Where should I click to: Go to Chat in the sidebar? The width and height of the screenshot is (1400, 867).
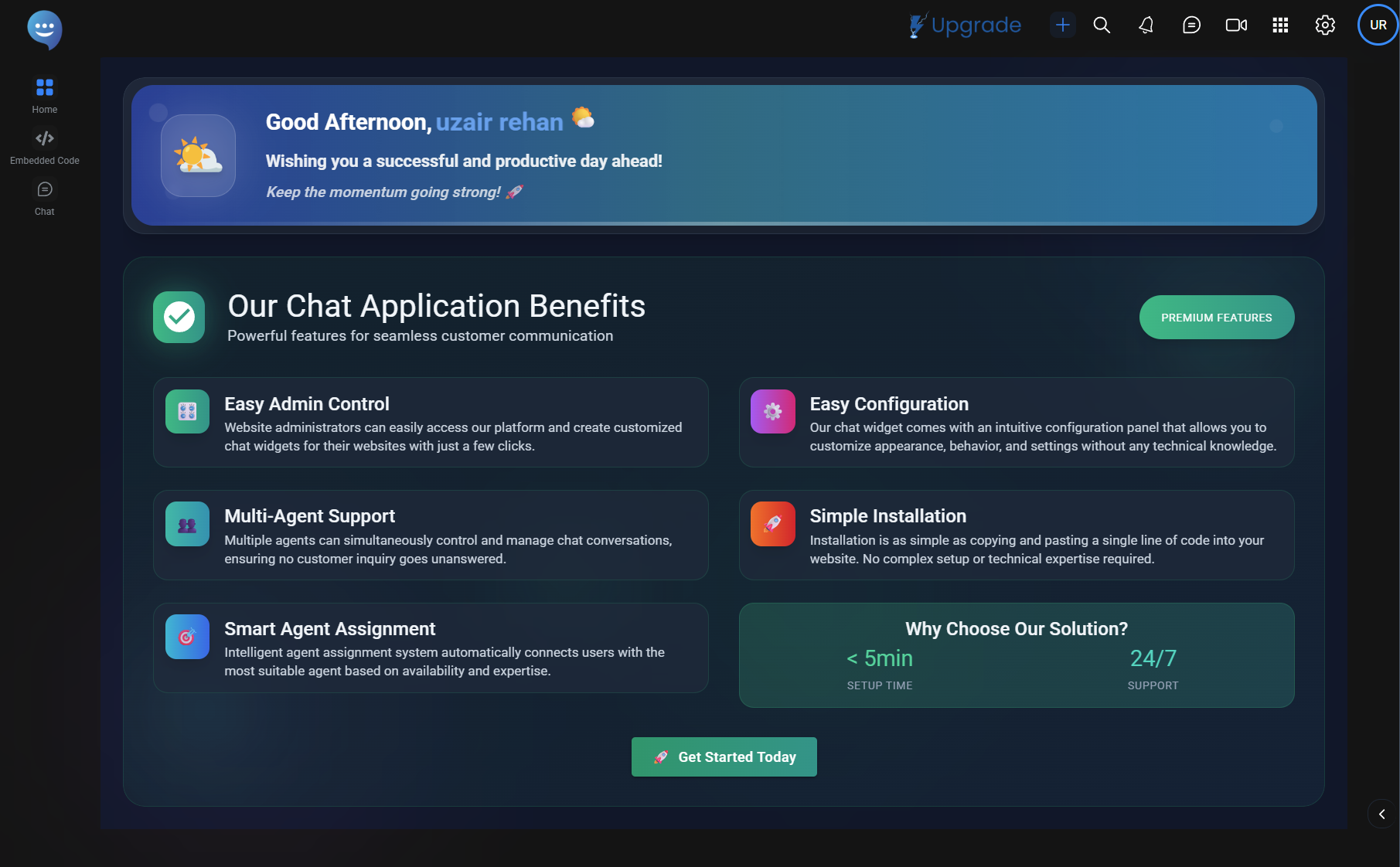coord(44,198)
